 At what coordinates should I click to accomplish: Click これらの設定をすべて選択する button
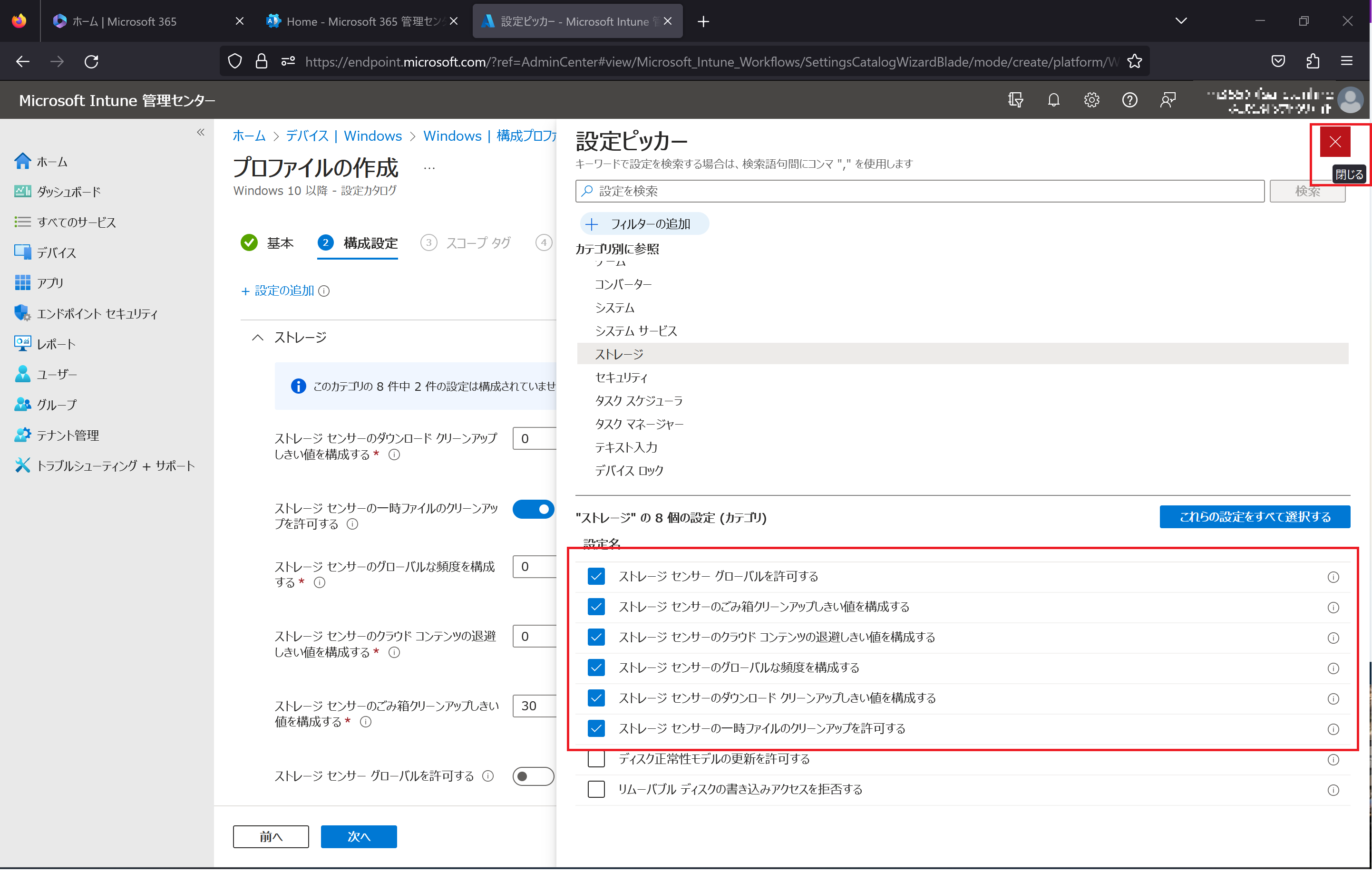point(1255,517)
